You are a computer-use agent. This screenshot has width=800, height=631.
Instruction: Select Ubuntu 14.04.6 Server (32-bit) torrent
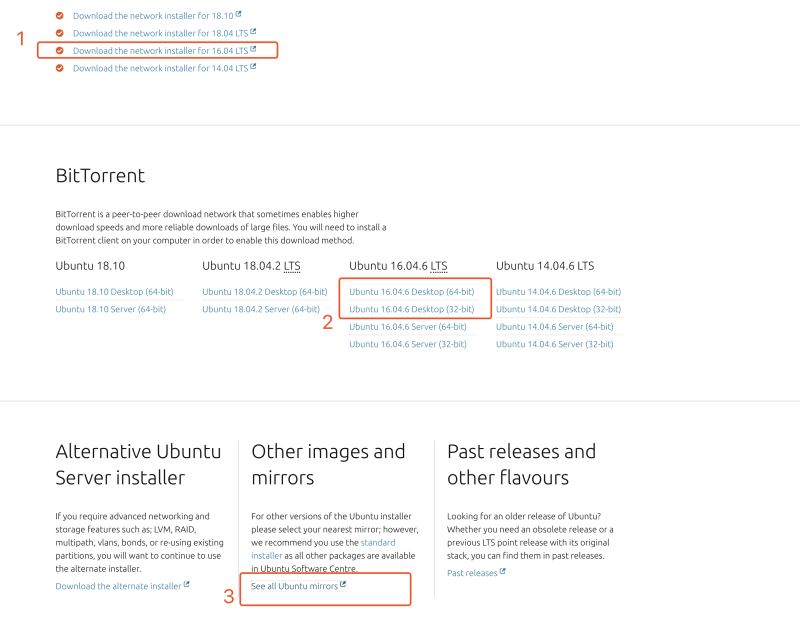tap(554, 344)
